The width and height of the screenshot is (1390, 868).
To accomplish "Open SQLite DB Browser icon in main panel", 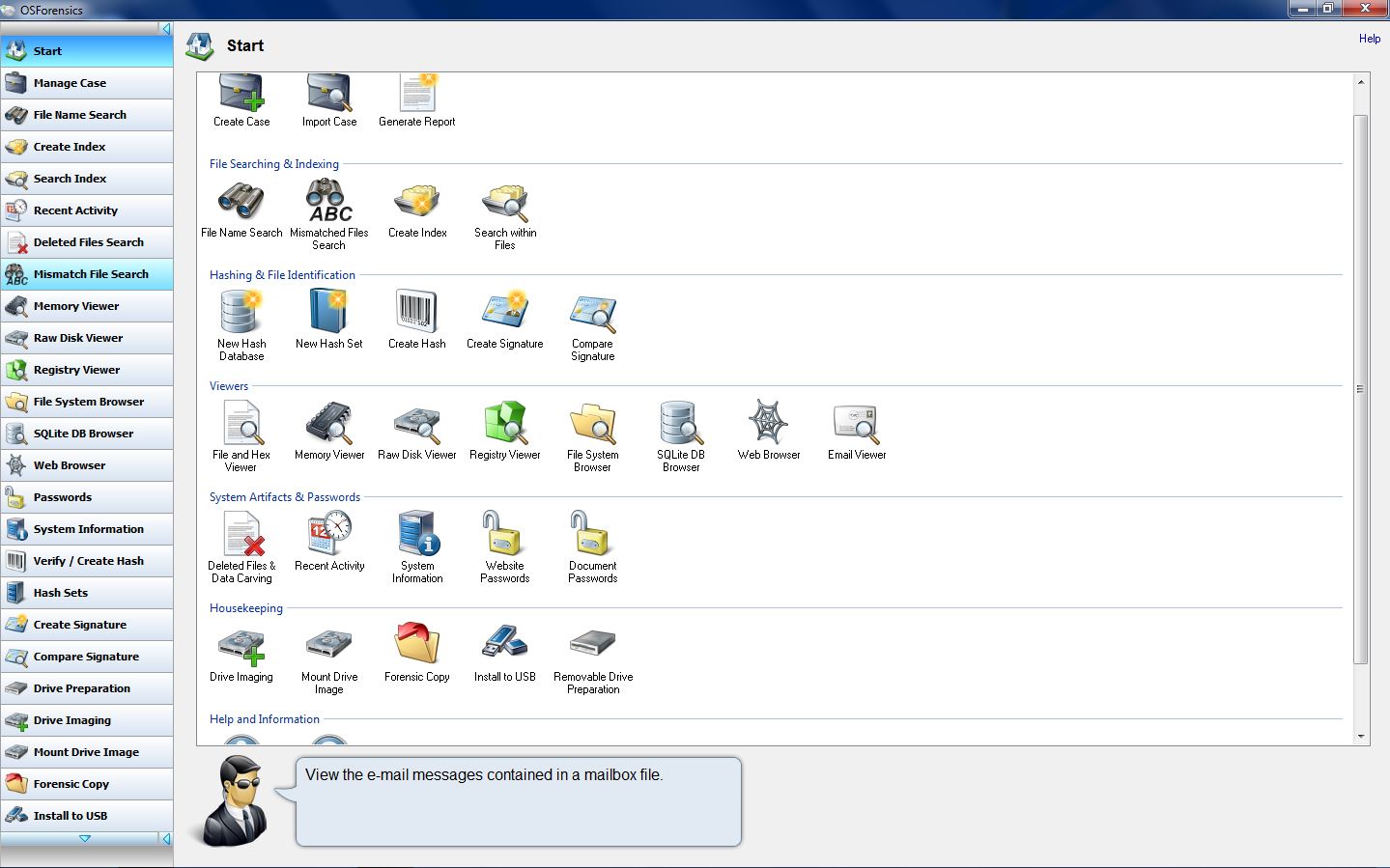I will 681,422.
